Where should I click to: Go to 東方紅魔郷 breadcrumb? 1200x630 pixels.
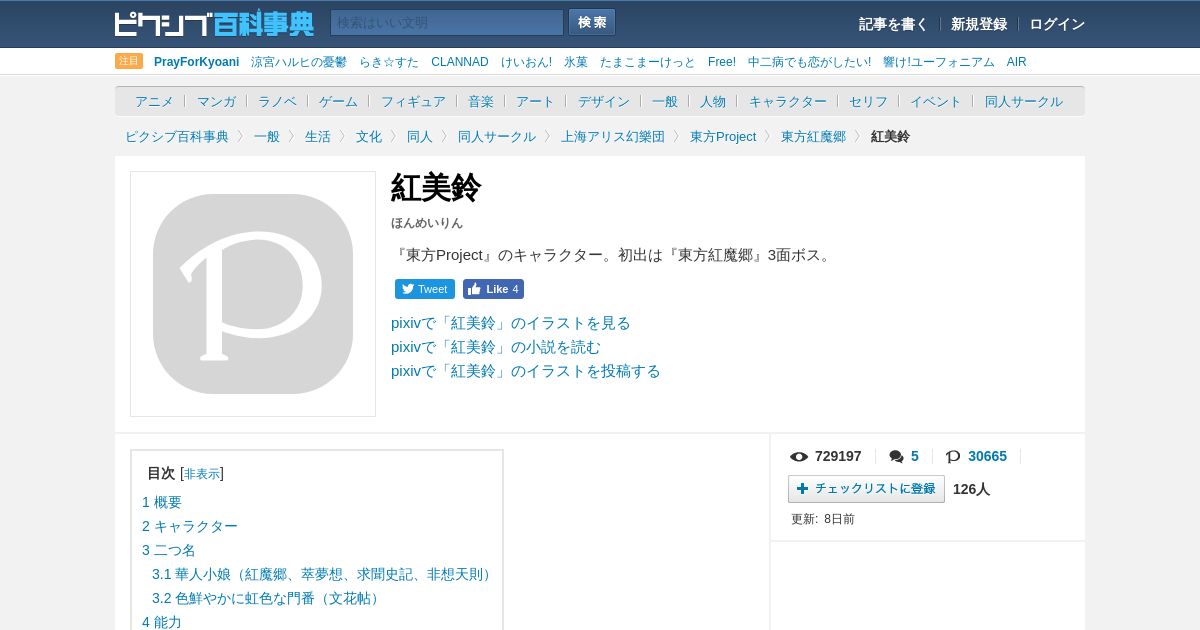point(813,136)
